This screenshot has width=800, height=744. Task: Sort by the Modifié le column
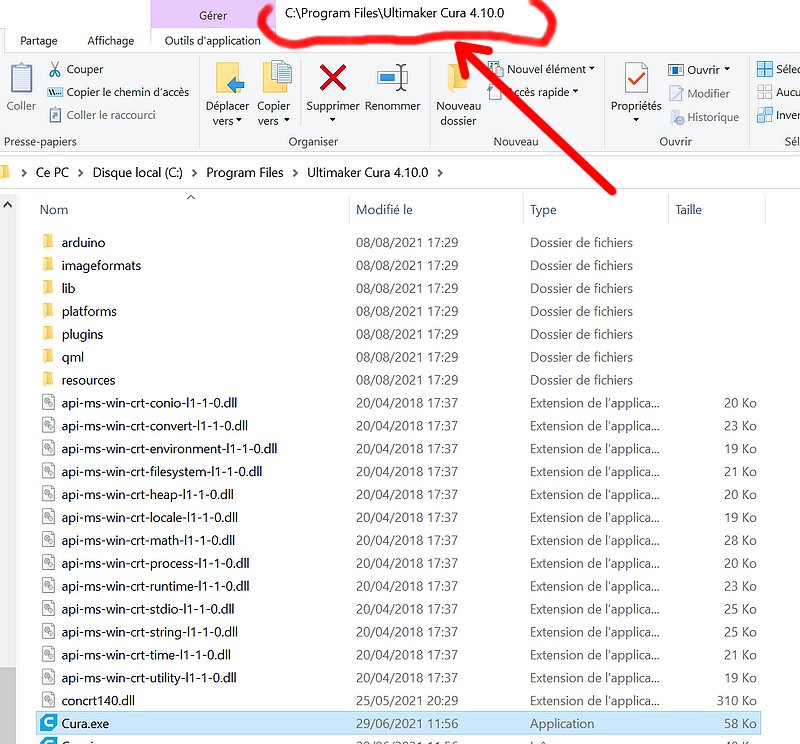[384, 209]
